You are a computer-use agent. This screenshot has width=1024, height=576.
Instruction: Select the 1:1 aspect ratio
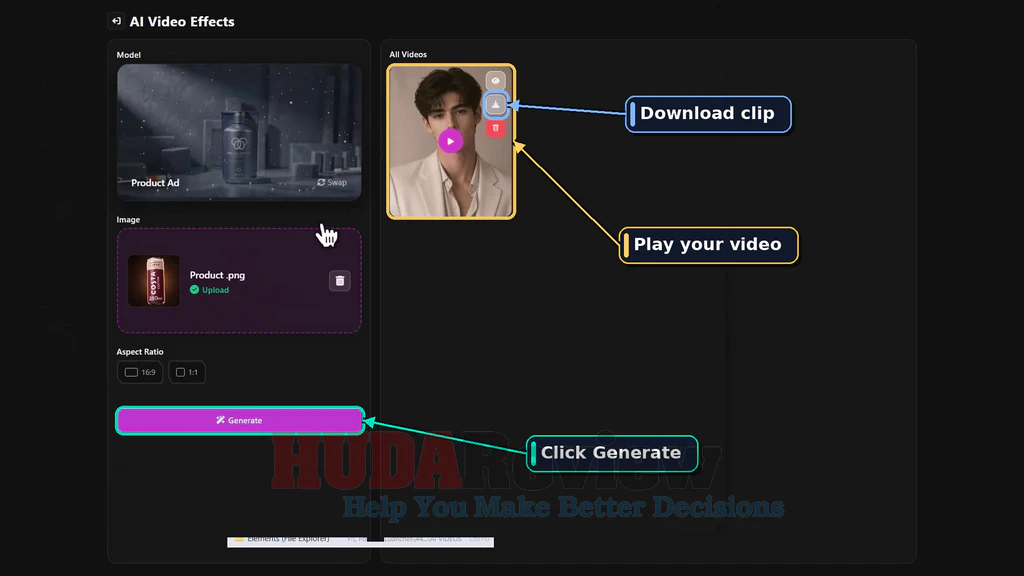187,372
